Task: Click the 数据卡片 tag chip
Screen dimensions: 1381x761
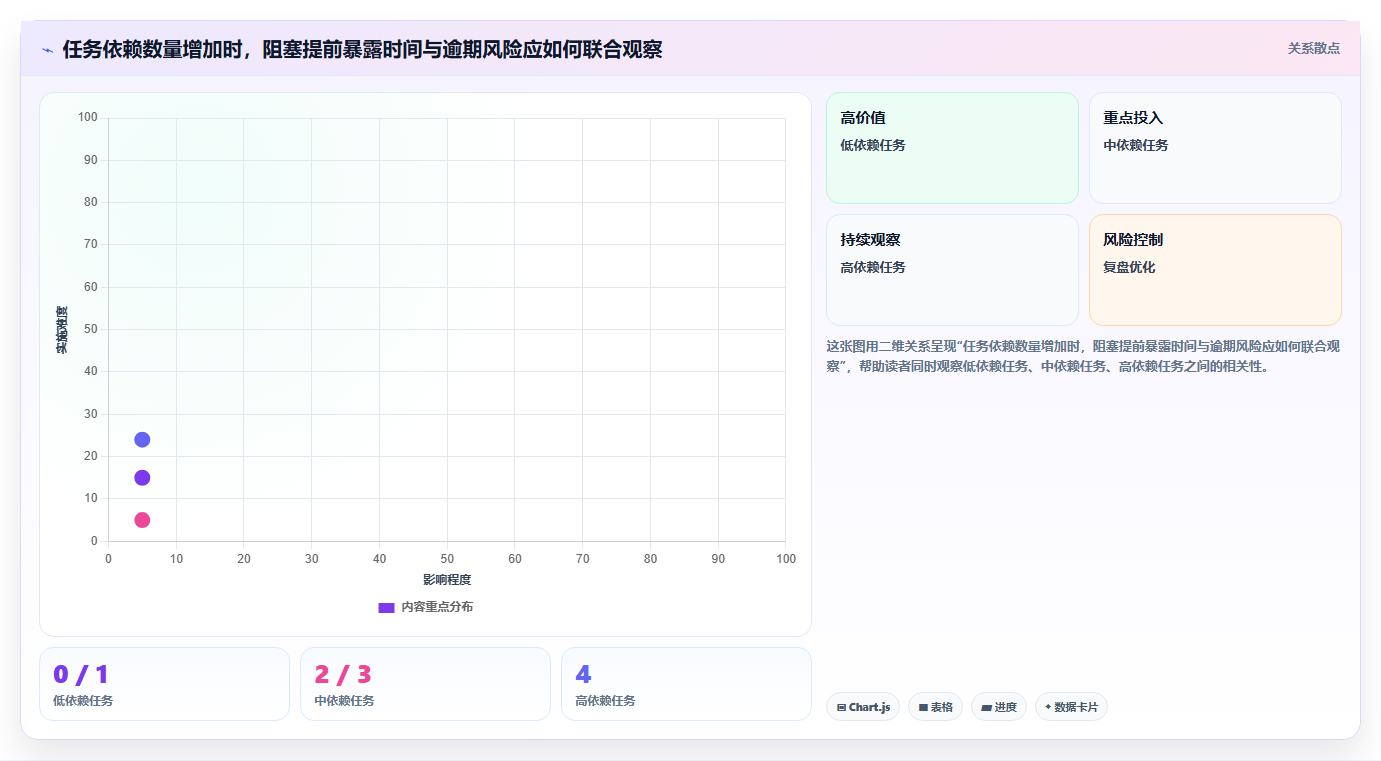Action: click(1071, 707)
